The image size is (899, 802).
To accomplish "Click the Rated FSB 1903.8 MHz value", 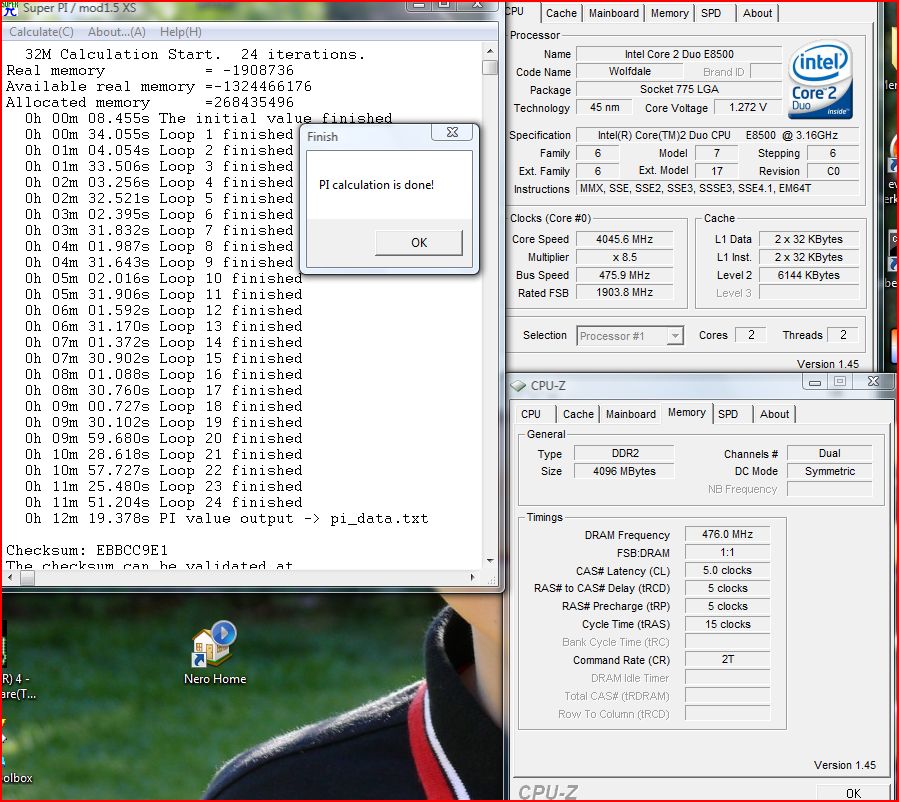I will point(624,292).
